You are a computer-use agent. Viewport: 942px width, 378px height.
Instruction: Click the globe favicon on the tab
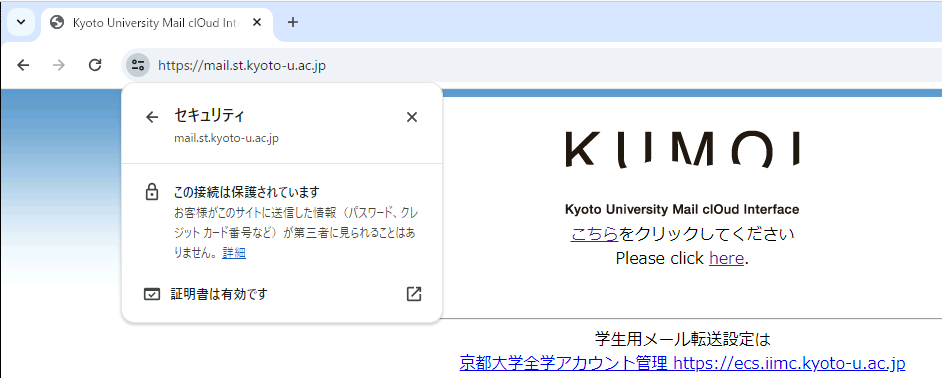(58, 22)
